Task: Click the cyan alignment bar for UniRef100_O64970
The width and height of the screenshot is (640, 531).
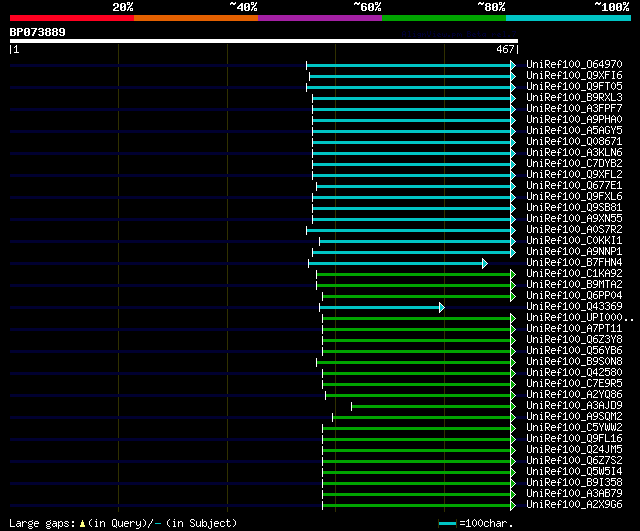Action: (409, 65)
